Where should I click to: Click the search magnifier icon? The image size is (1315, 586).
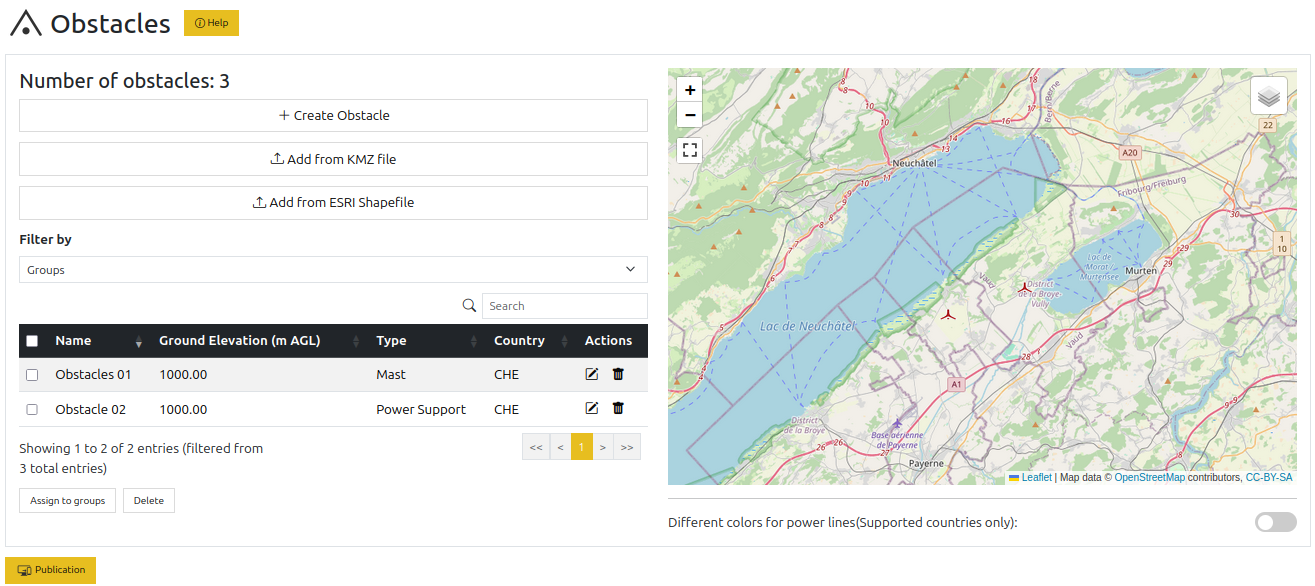(469, 306)
